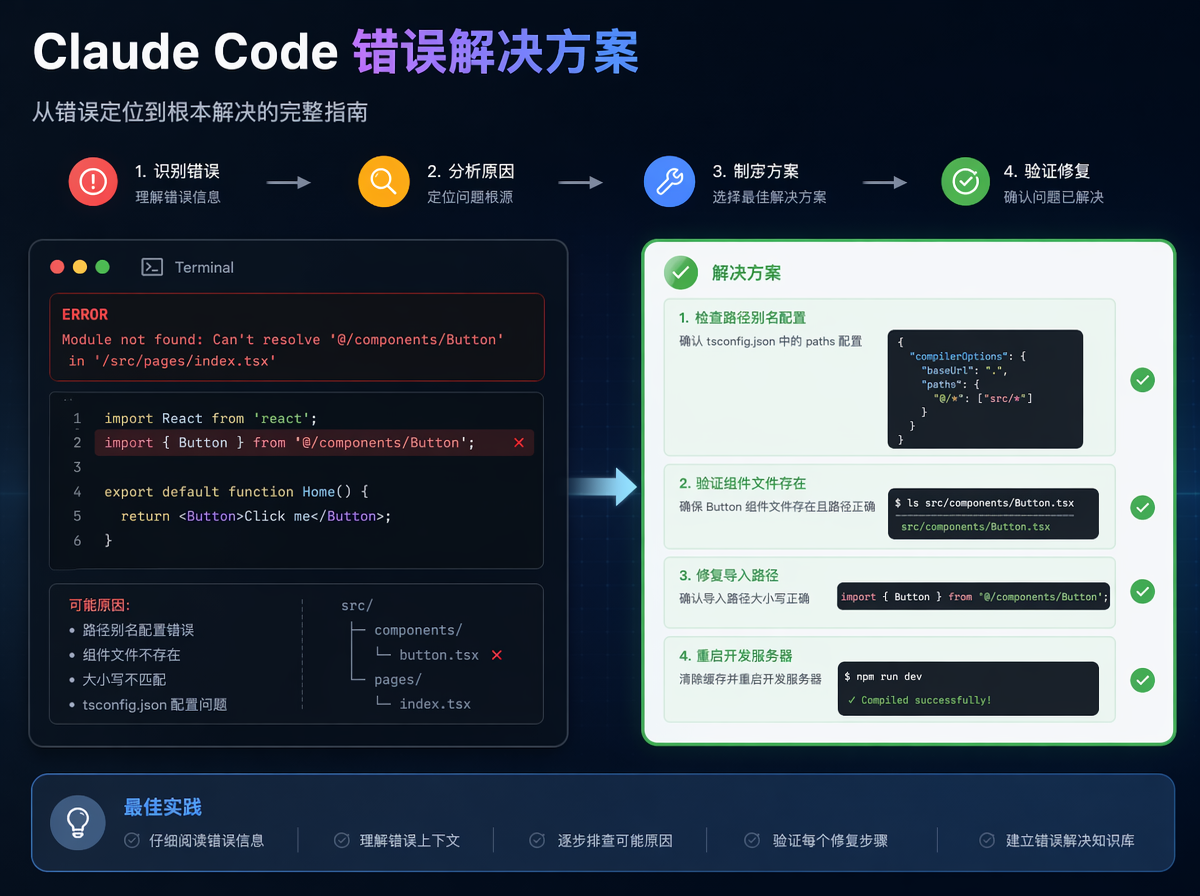Image resolution: width=1200 pixels, height=896 pixels.
Task: Click the 4. 验证修复 step label
Action: coord(1047,172)
